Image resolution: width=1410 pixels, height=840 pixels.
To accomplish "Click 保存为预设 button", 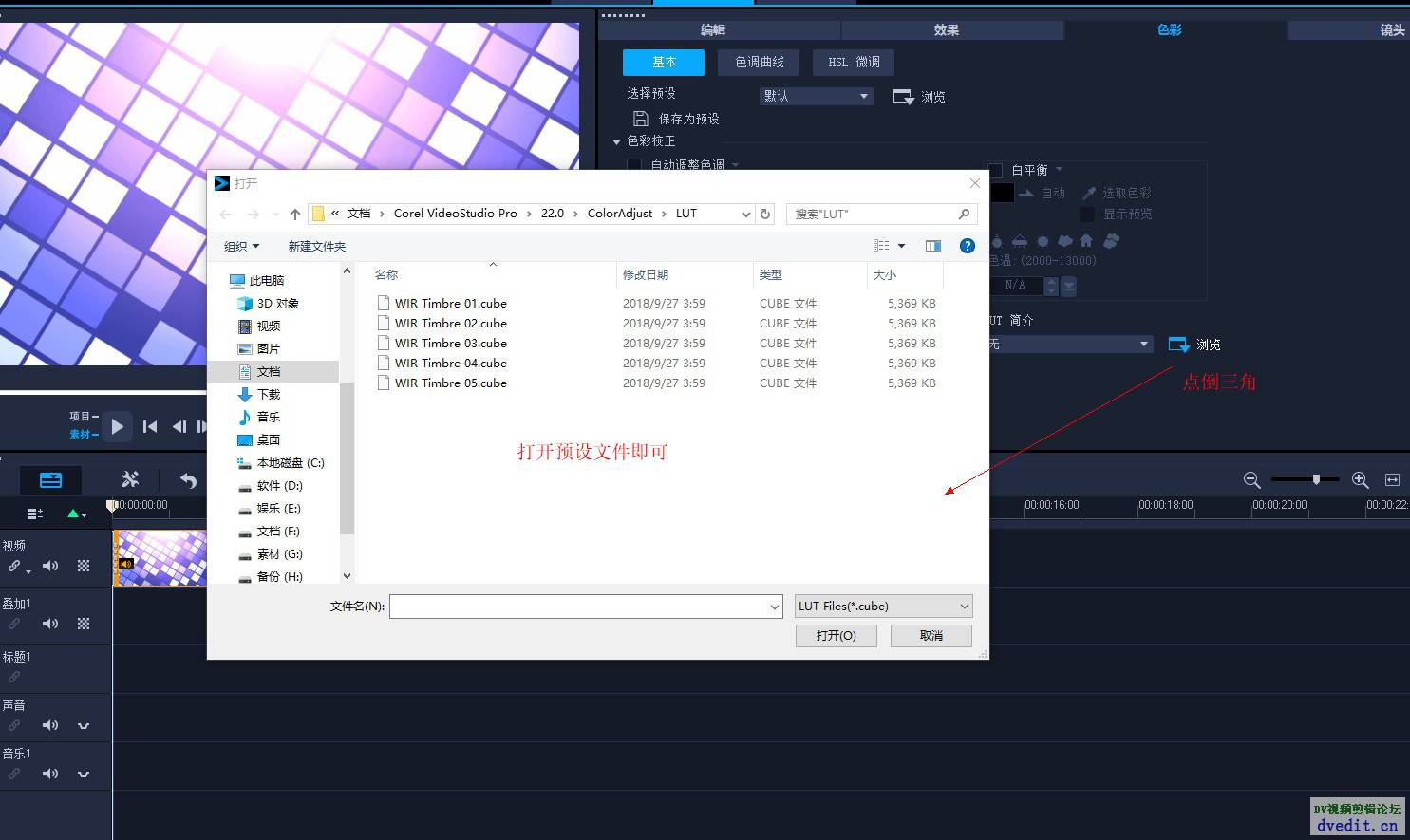I will 677,119.
